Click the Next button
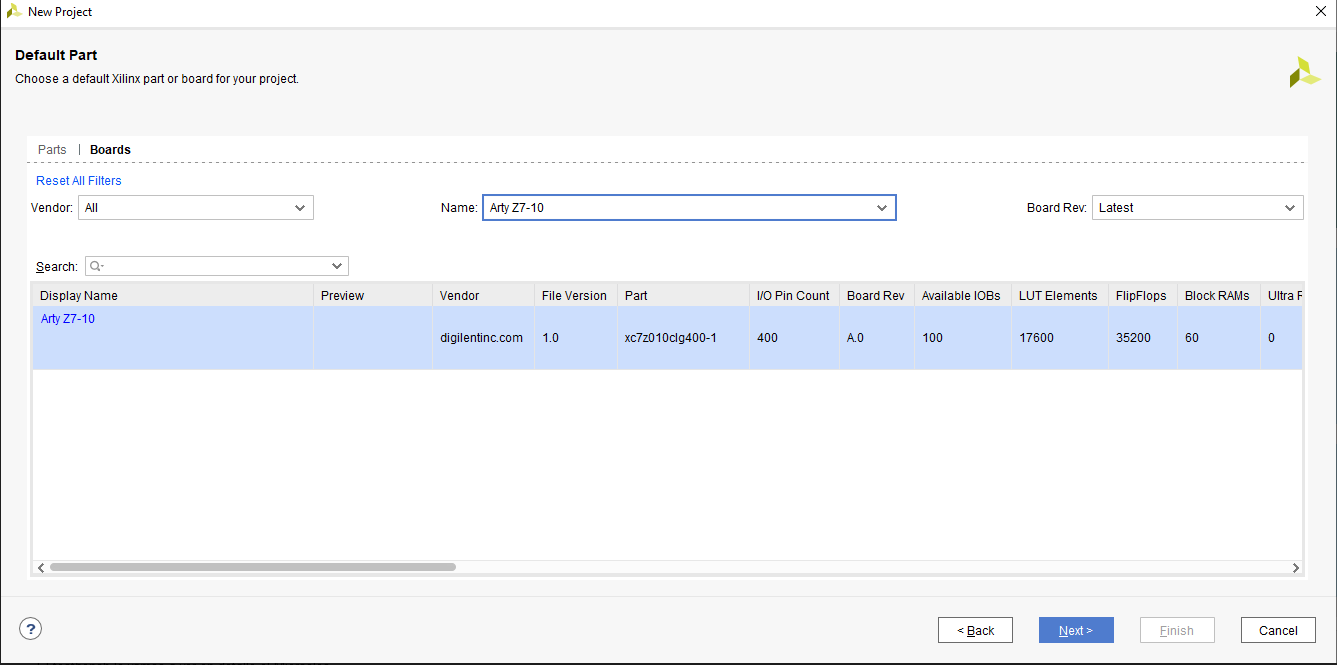This screenshot has width=1337, height=665. (x=1076, y=630)
